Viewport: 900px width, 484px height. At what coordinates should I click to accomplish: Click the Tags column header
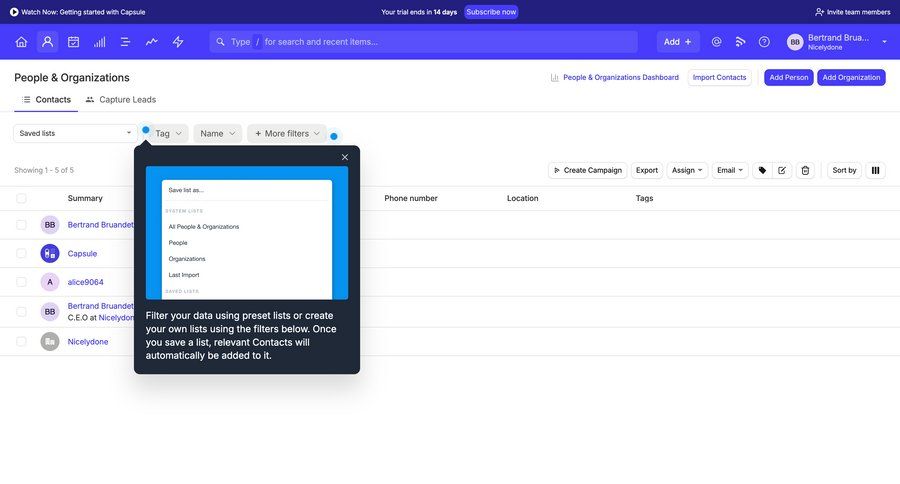(x=644, y=199)
